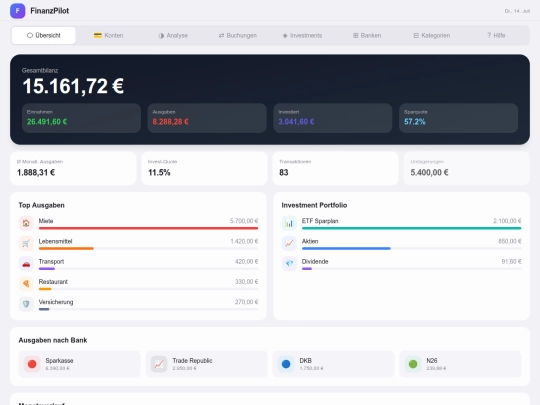Image resolution: width=540 pixels, height=405 pixels.
Task: Click the DKB bank label
Action: pyautogui.click(x=305, y=361)
